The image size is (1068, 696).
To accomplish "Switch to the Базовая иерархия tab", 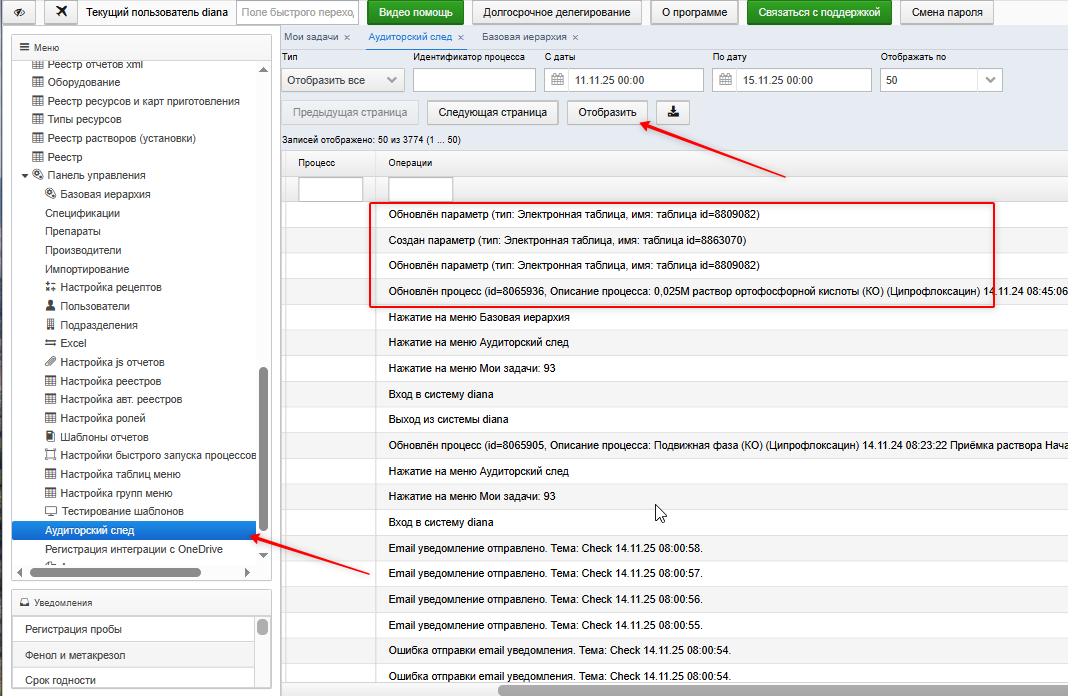I will coord(524,37).
